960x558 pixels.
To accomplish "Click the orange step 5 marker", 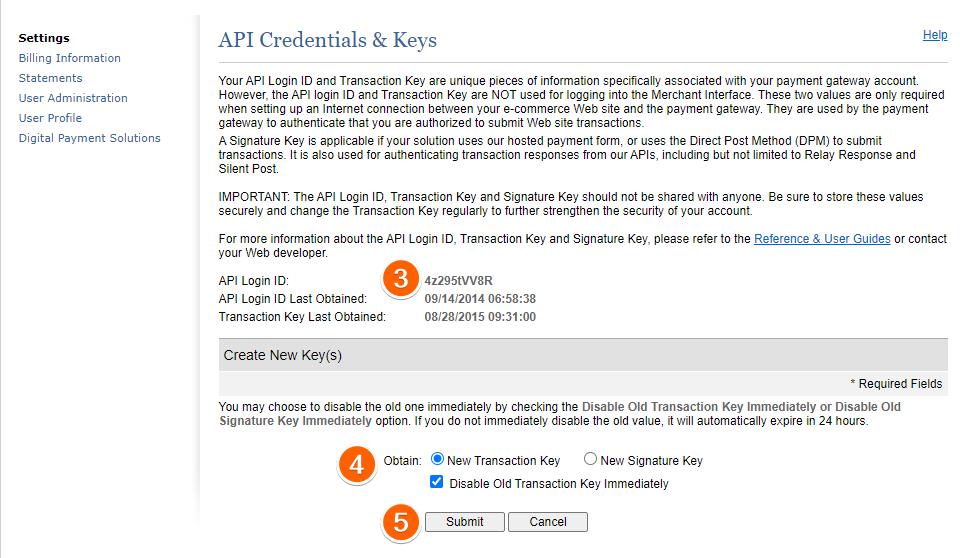I will (400, 522).
